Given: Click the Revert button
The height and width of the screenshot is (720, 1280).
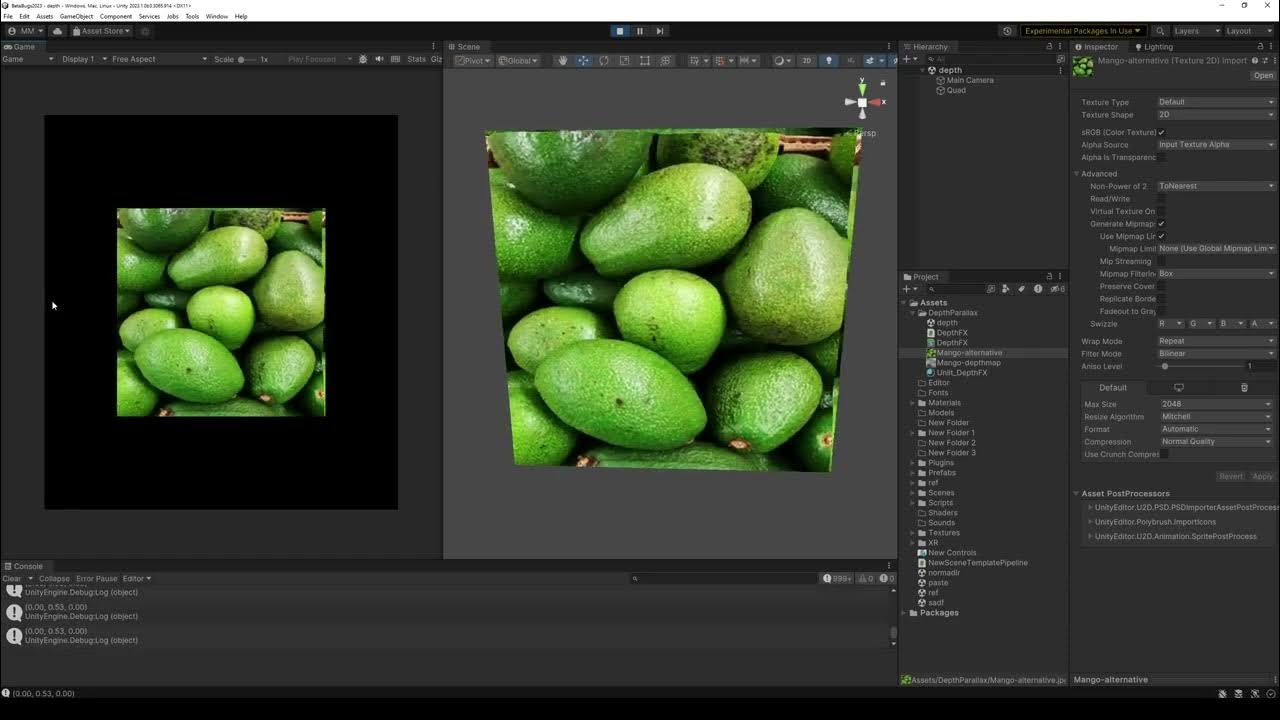Looking at the screenshot, I should [x=1231, y=477].
